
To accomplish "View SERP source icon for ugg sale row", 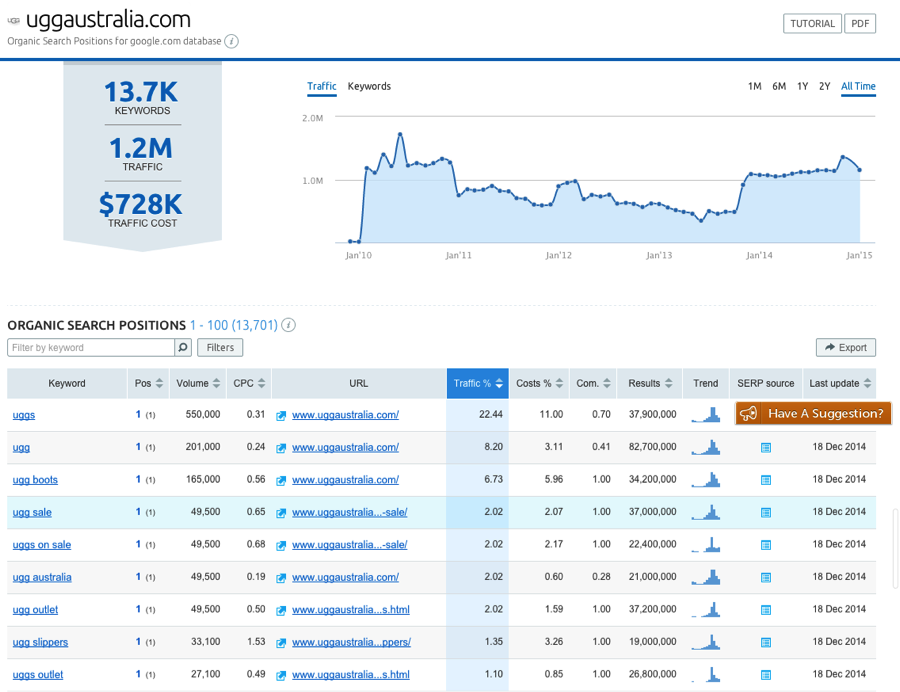I will pyautogui.click(x=766, y=512).
